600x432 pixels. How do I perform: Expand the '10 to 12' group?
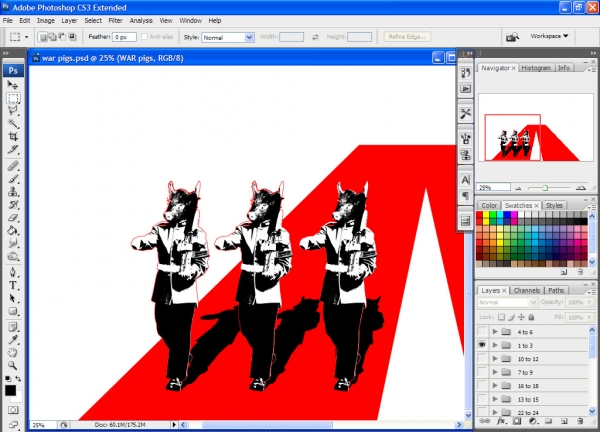495,359
